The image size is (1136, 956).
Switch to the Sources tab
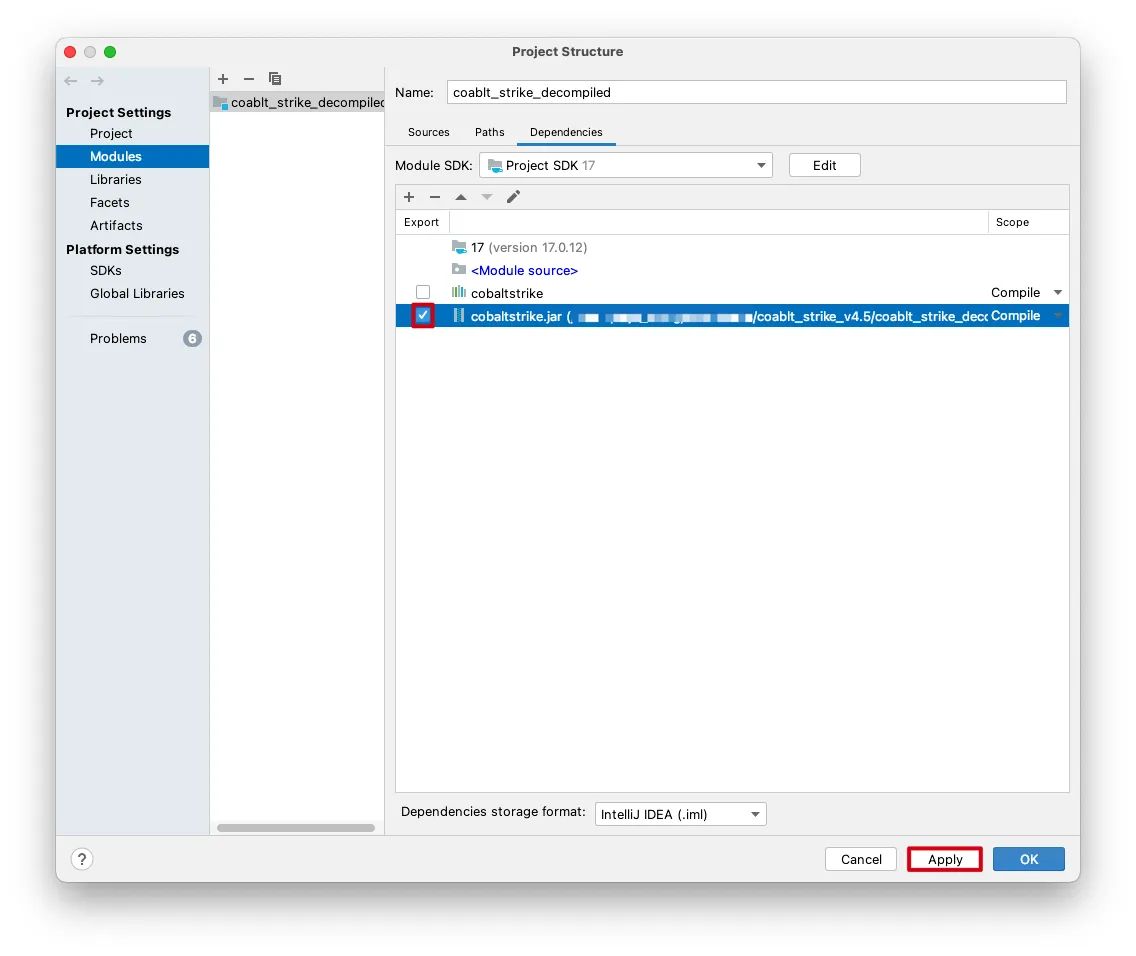[429, 132]
